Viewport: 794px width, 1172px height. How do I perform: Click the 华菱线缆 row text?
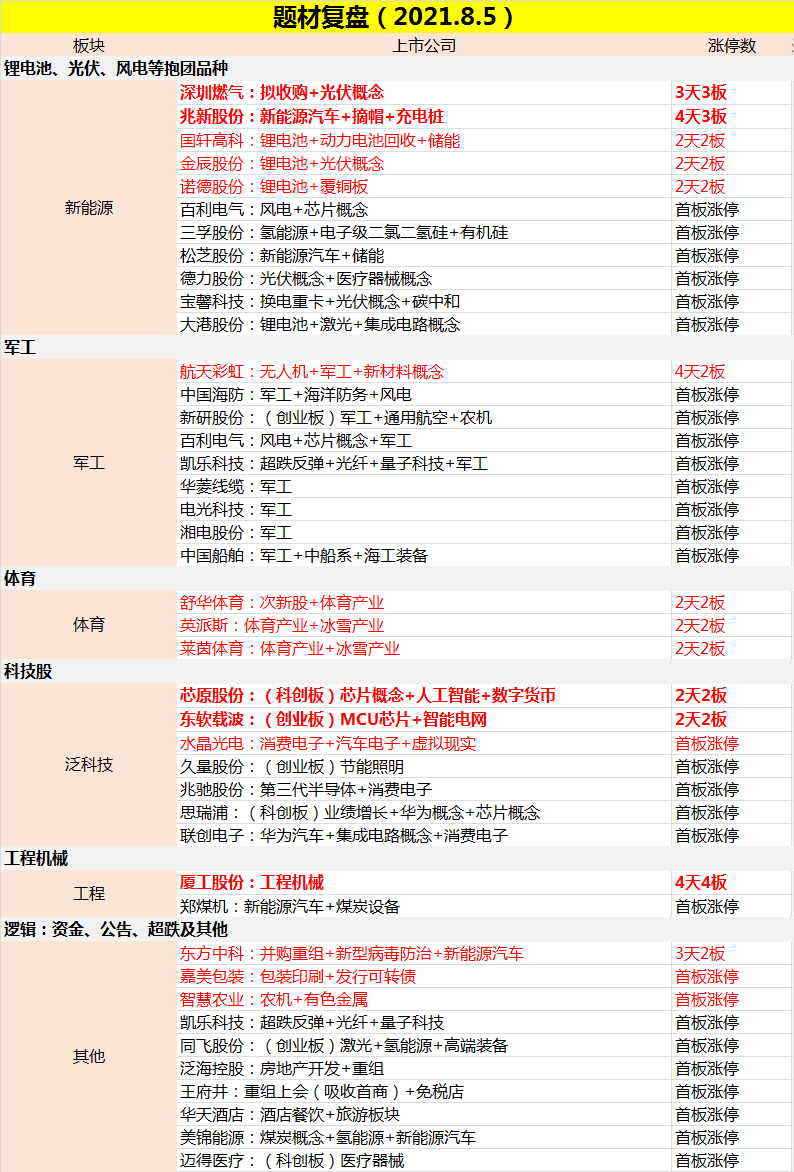click(x=236, y=487)
